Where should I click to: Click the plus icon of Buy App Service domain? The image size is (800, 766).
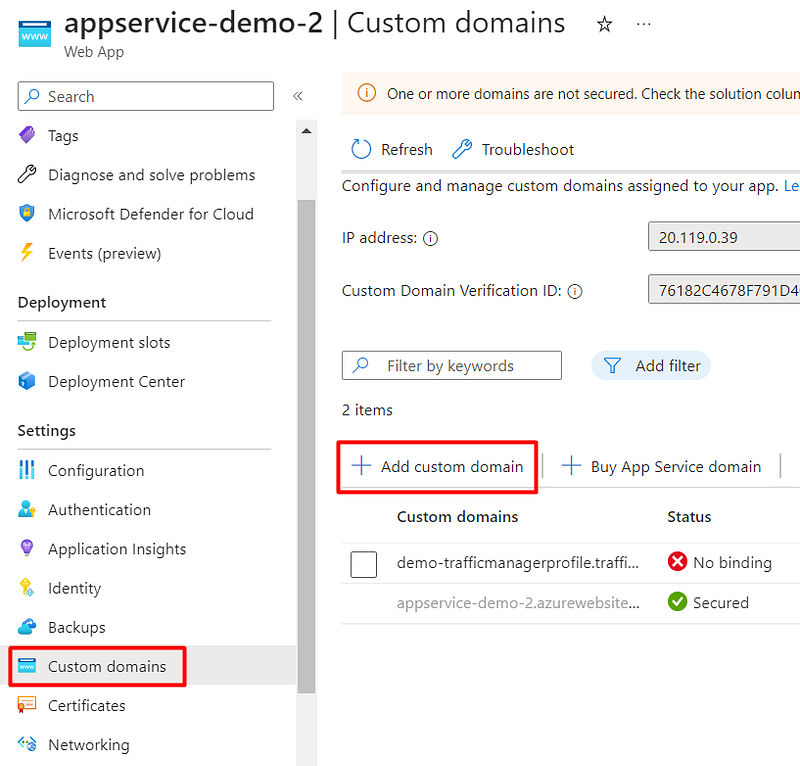pos(571,465)
